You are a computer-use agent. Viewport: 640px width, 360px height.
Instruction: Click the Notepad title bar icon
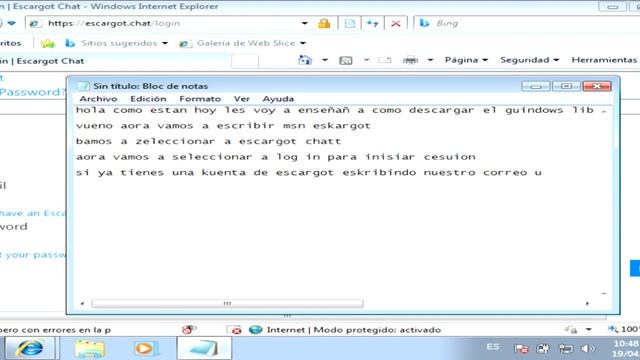[x=83, y=86]
